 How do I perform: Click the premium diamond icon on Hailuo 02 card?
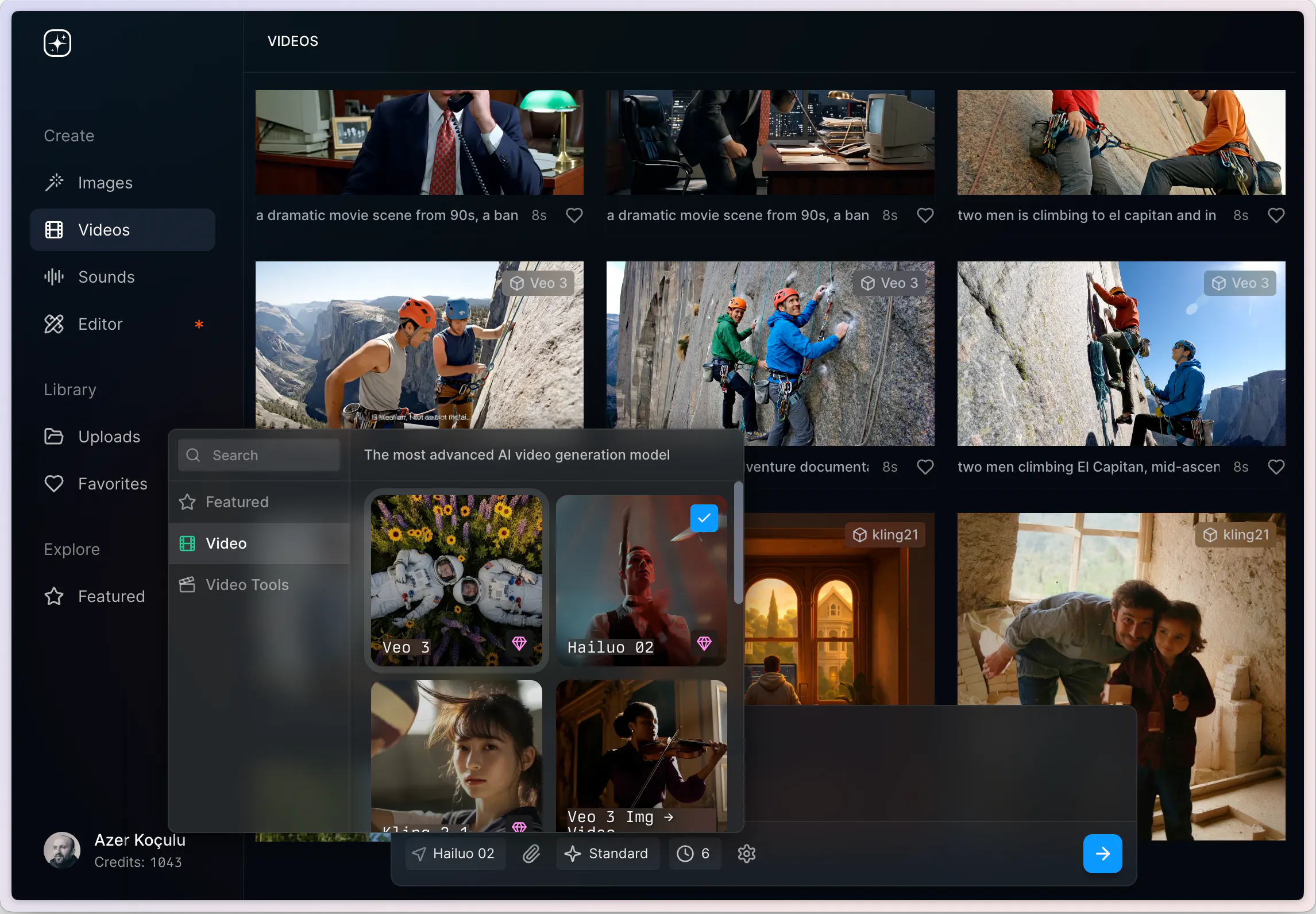704,643
